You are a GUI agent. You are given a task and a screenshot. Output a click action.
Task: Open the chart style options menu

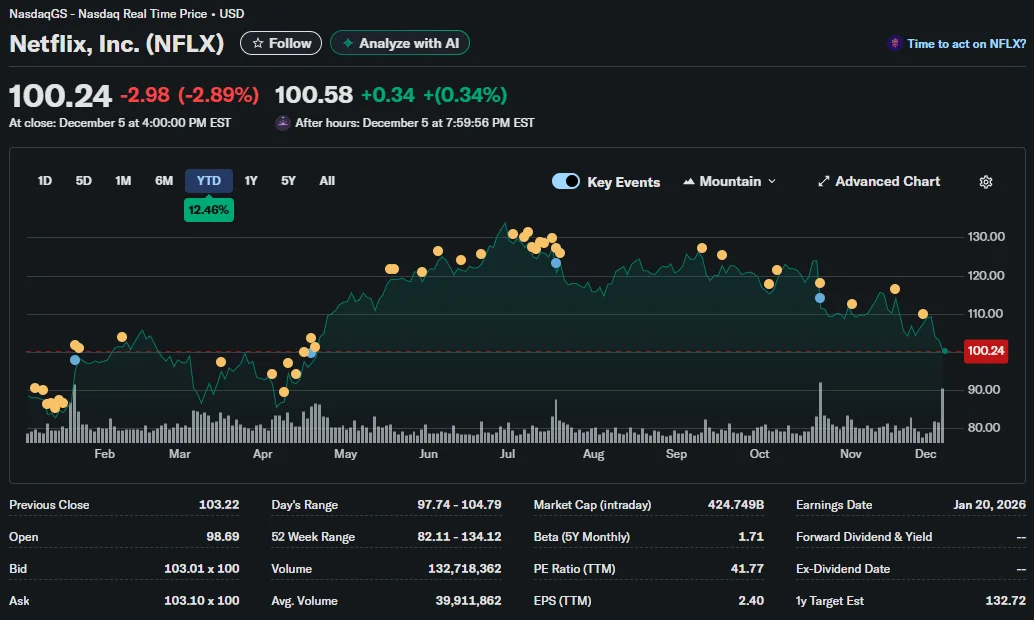(x=730, y=182)
